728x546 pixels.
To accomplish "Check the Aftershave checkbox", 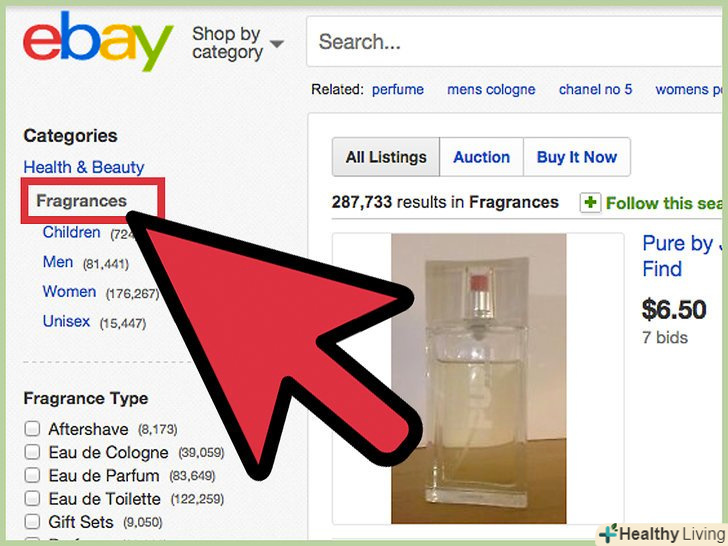I will [32, 429].
